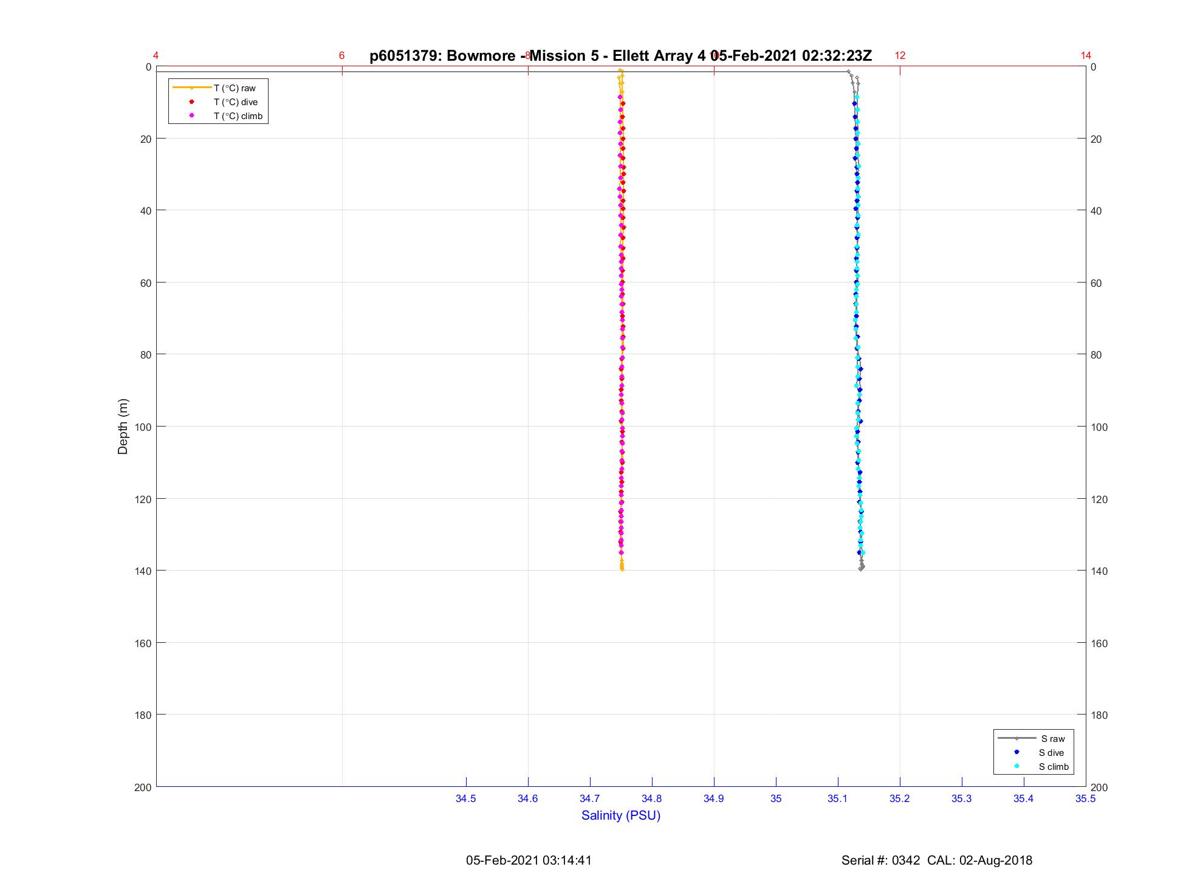The height and width of the screenshot is (885, 1200).
Task: Click the 34.9 salinity tick label
Action: pos(714,799)
